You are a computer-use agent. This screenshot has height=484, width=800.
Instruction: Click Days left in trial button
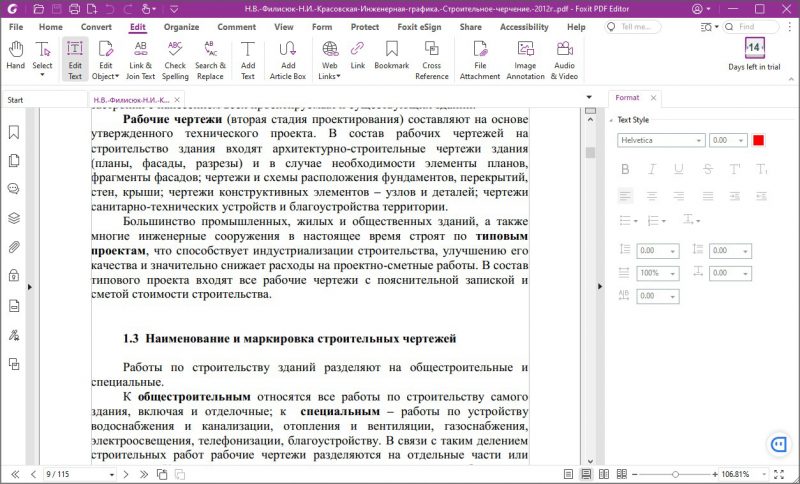pyautogui.click(x=754, y=54)
